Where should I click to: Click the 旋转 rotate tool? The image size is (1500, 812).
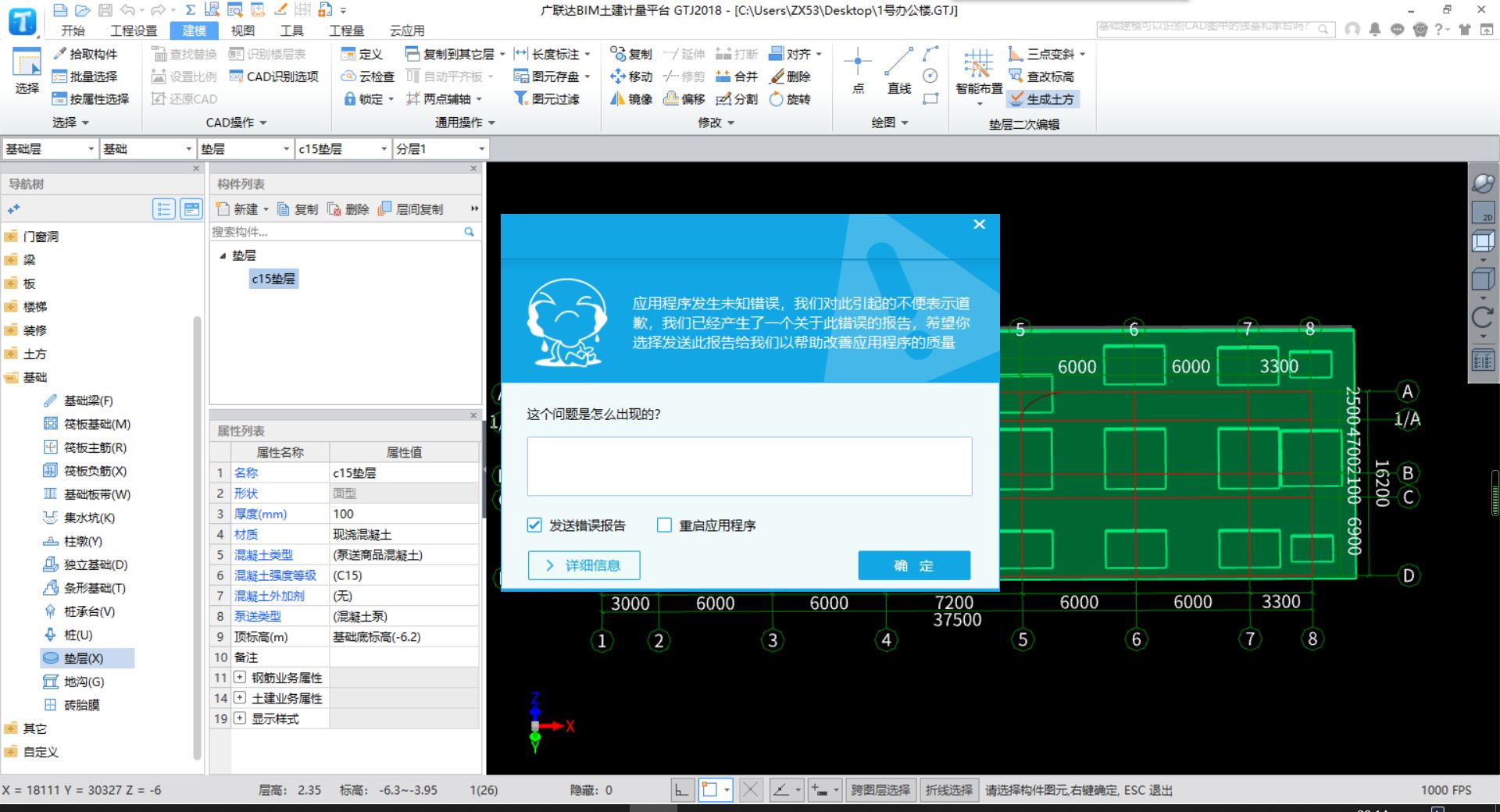(x=790, y=99)
